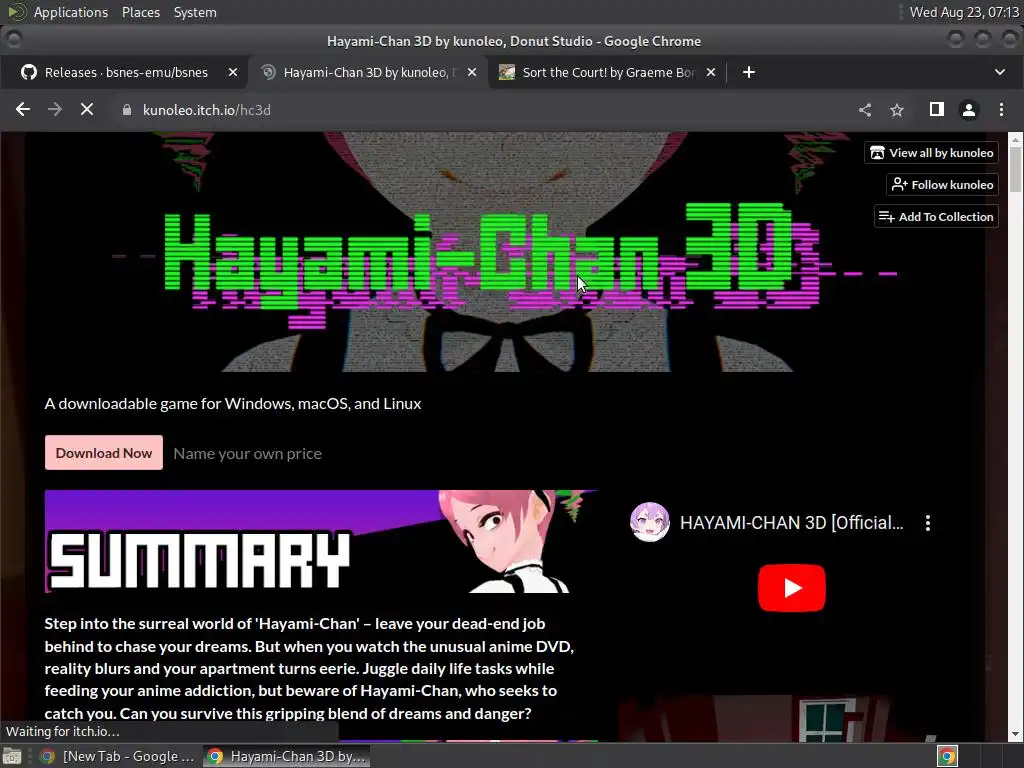
Task: Open the Places menu
Action: coord(140,12)
